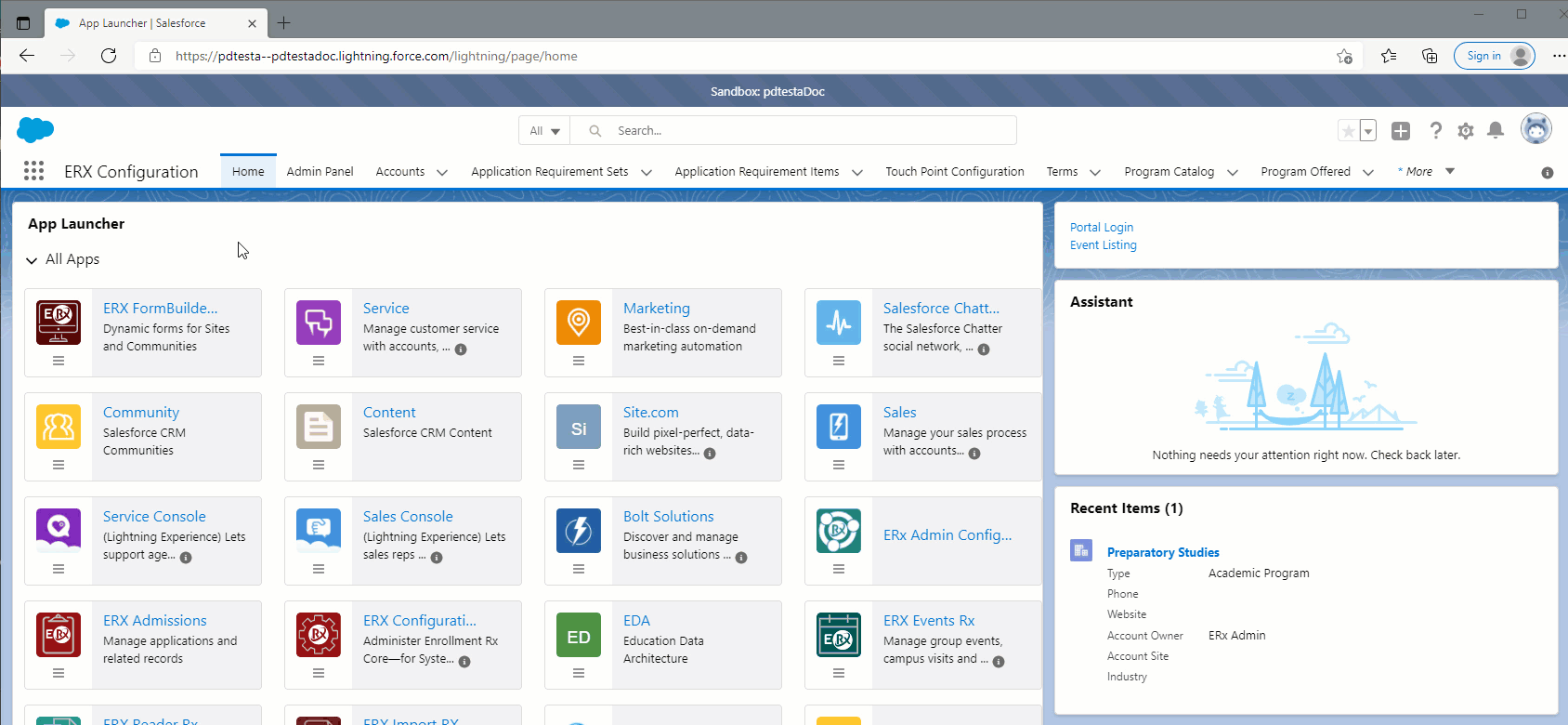Open the Admin Panel tab
This screenshot has height=725, width=1568.
tap(320, 172)
